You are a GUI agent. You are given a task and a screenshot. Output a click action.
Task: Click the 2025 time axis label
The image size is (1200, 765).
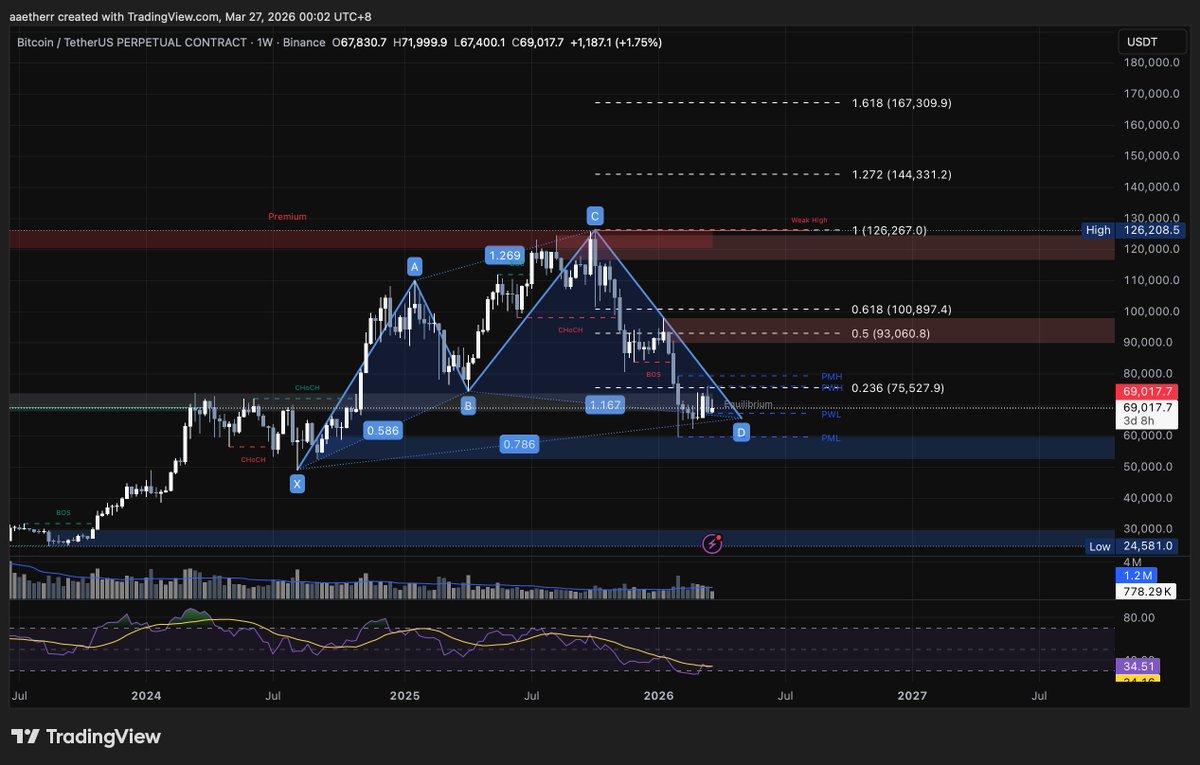click(404, 694)
